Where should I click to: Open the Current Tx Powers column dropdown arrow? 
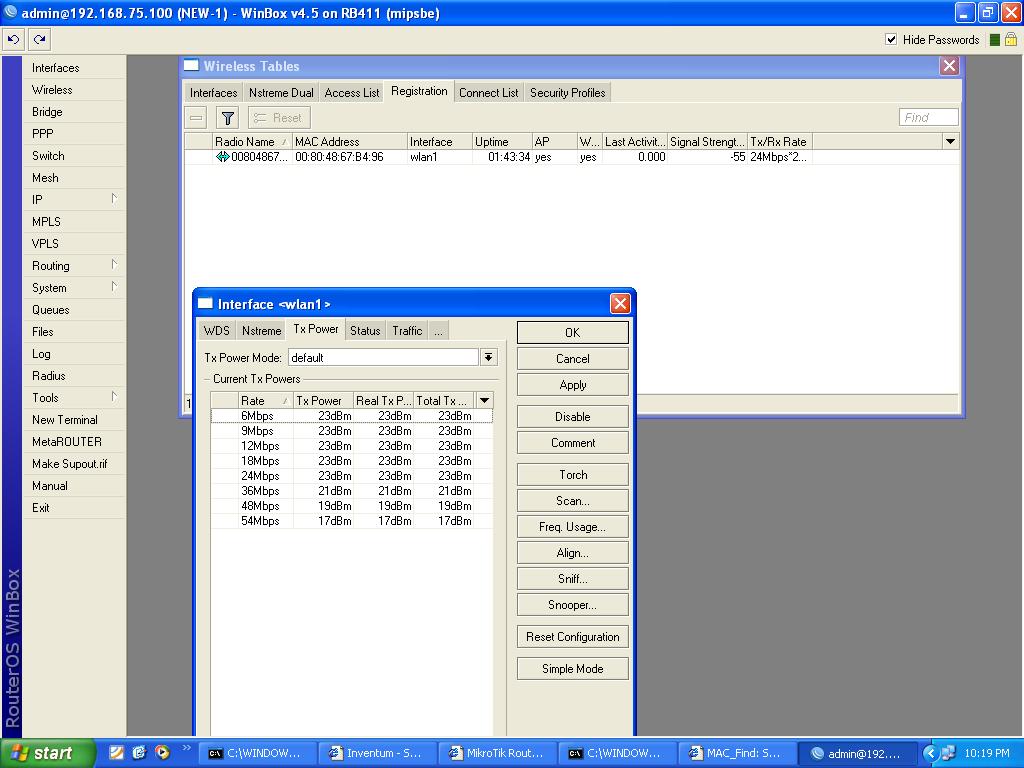click(484, 400)
